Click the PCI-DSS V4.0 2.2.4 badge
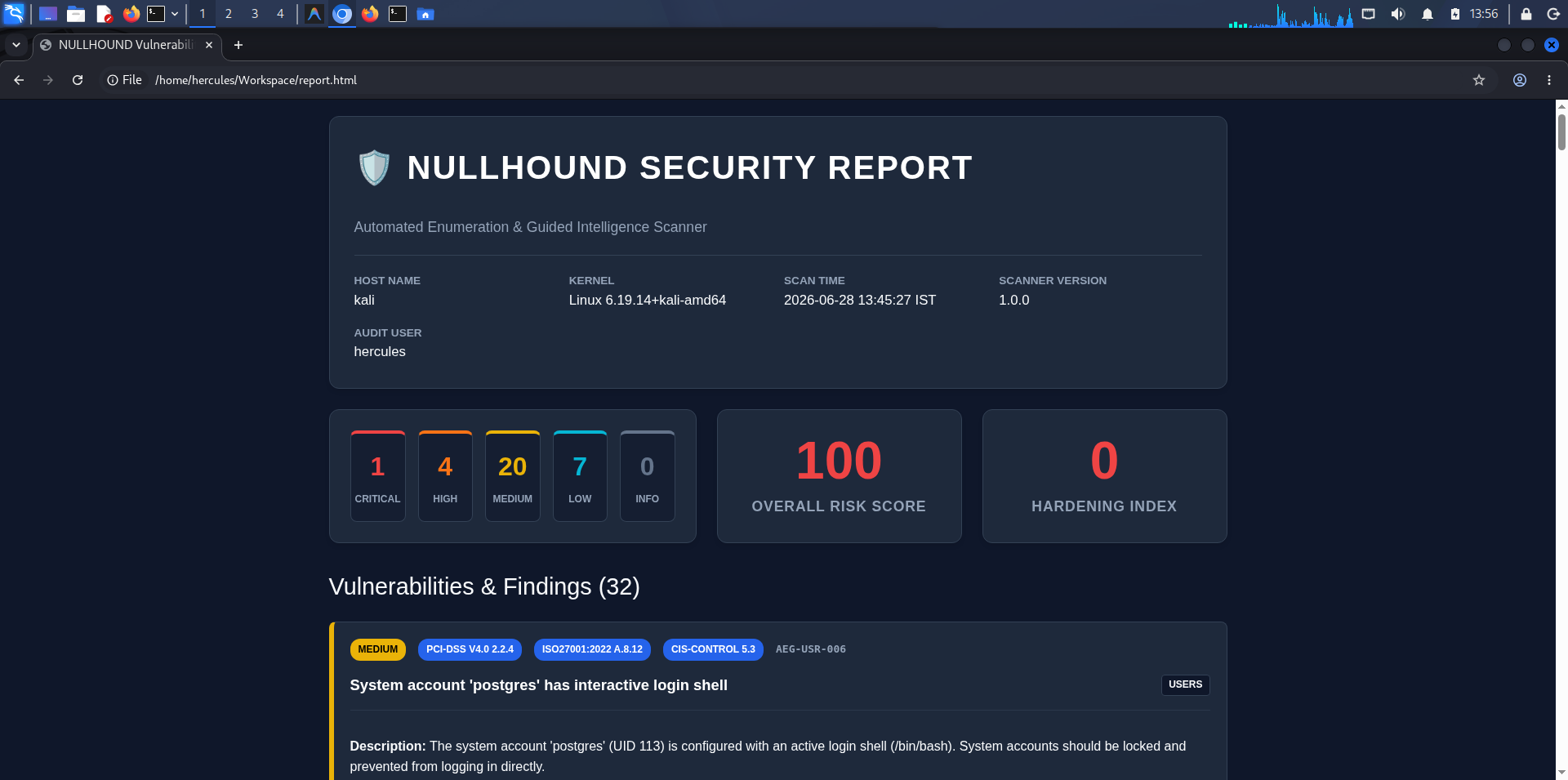1568x780 pixels. (x=470, y=649)
